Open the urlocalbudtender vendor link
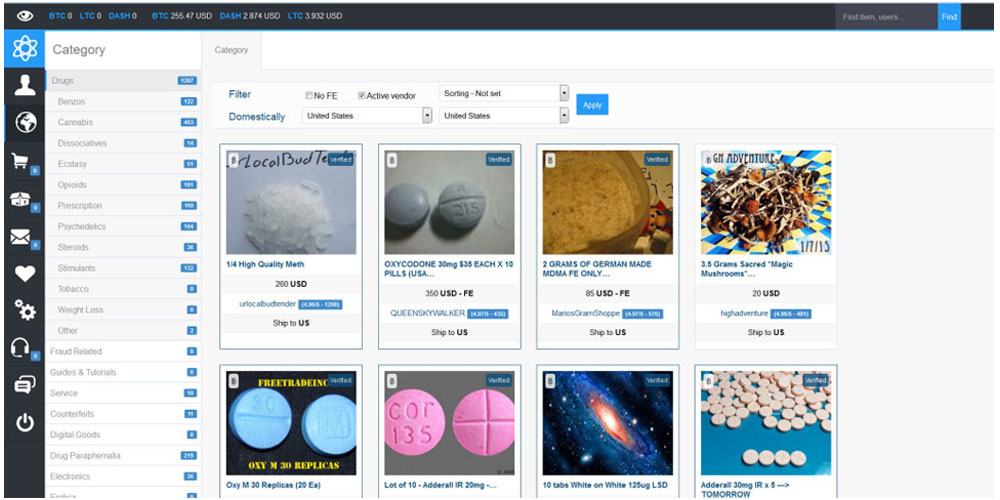 pos(265,304)
